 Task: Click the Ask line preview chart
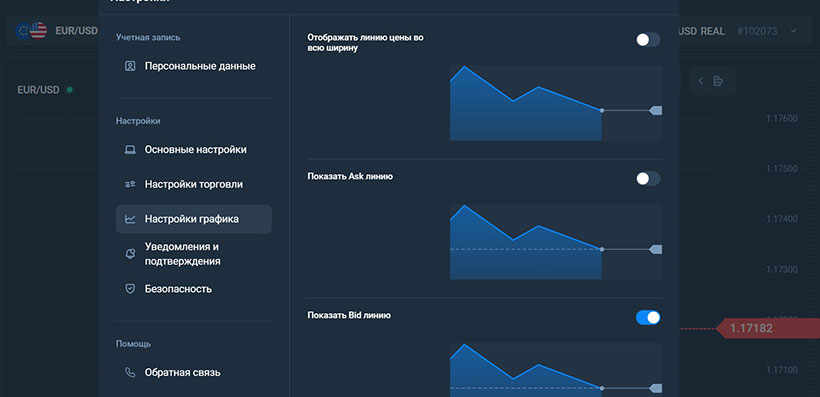pyautogui.click(x=556, y=242)
